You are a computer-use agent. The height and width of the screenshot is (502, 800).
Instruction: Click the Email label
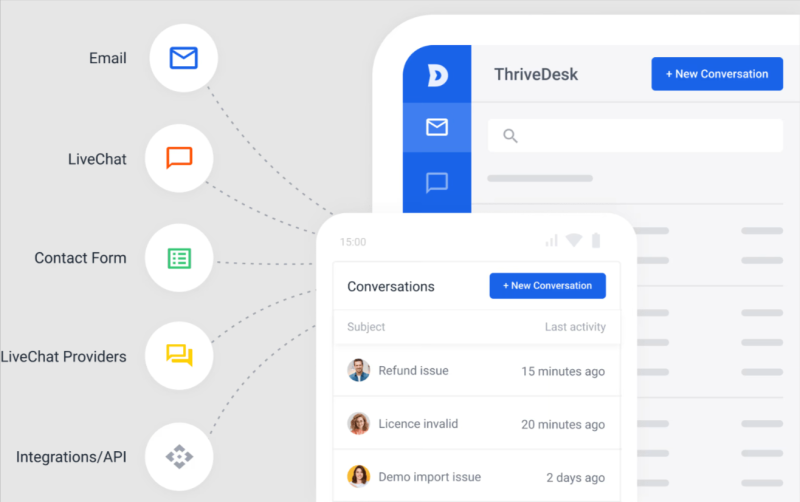108,58
